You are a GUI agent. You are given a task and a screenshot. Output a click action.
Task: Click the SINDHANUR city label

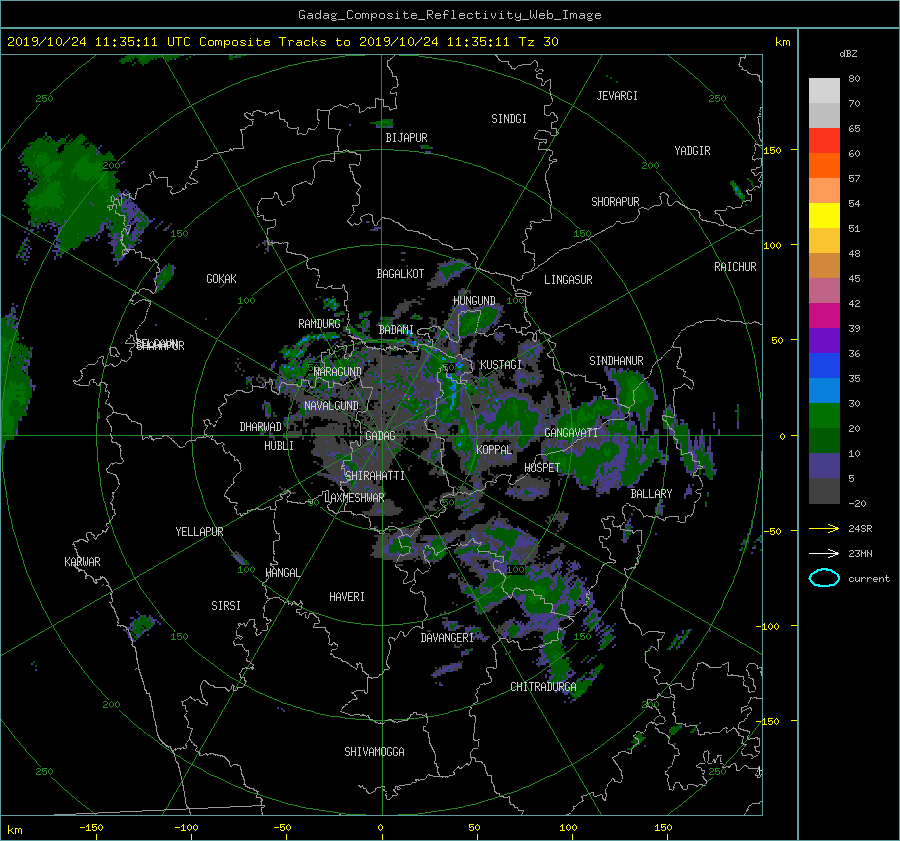click(616, 361)
